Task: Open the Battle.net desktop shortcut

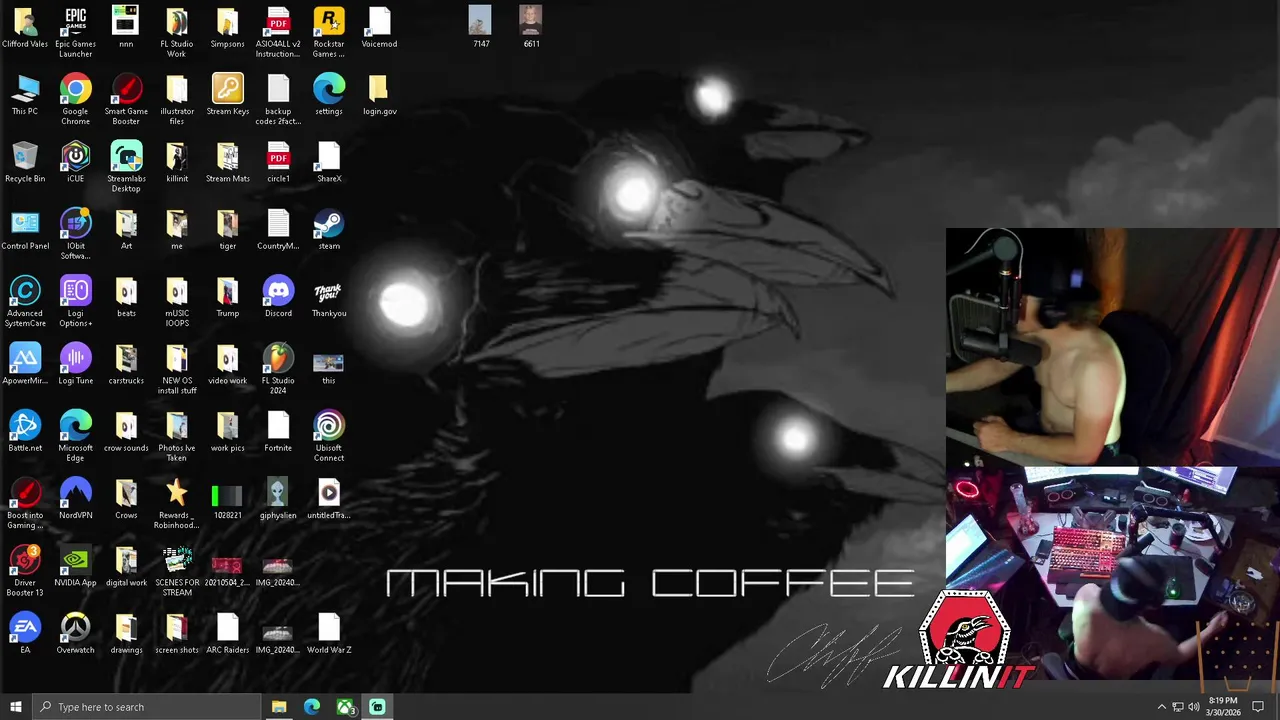Action: [x=25, y=426]
